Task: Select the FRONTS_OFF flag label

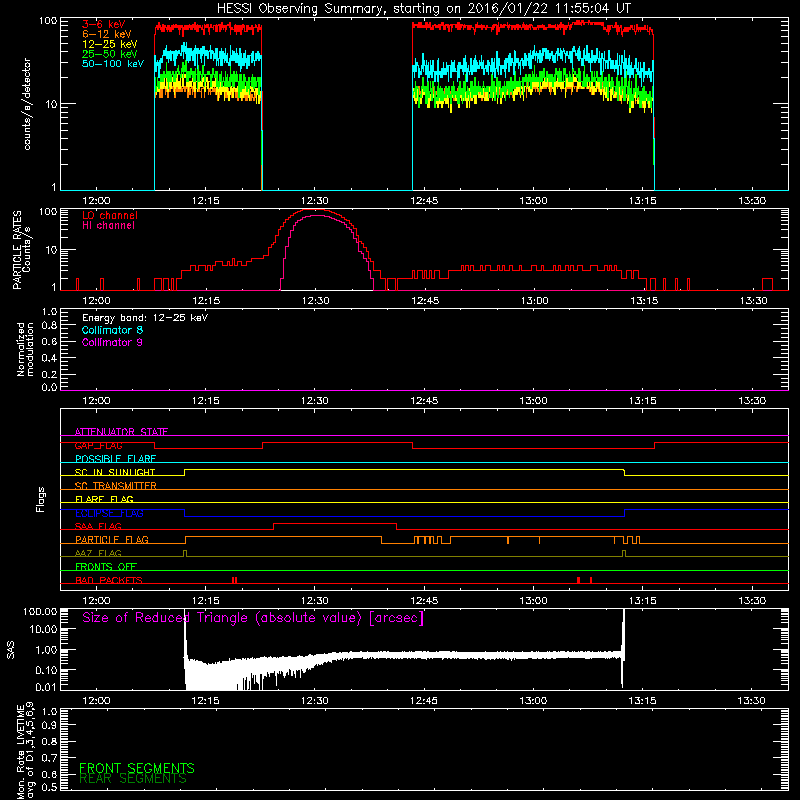Action: pyautogui.click(x=106, y=567)
